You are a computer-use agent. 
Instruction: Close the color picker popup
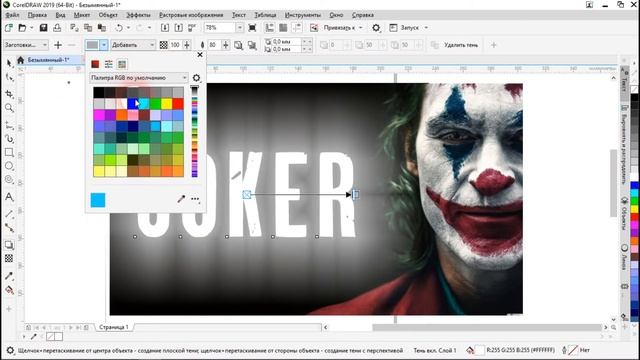(x=200, y=54)
